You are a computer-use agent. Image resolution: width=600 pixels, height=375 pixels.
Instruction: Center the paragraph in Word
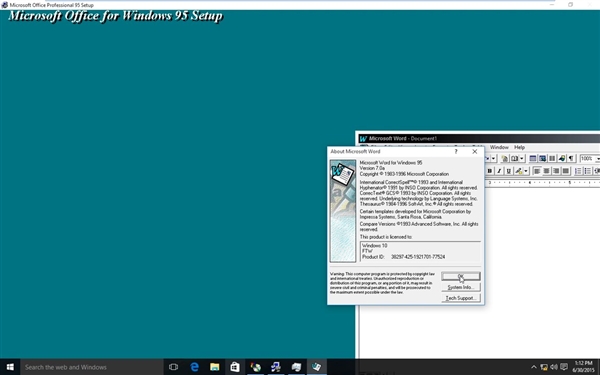pos(546,171)
